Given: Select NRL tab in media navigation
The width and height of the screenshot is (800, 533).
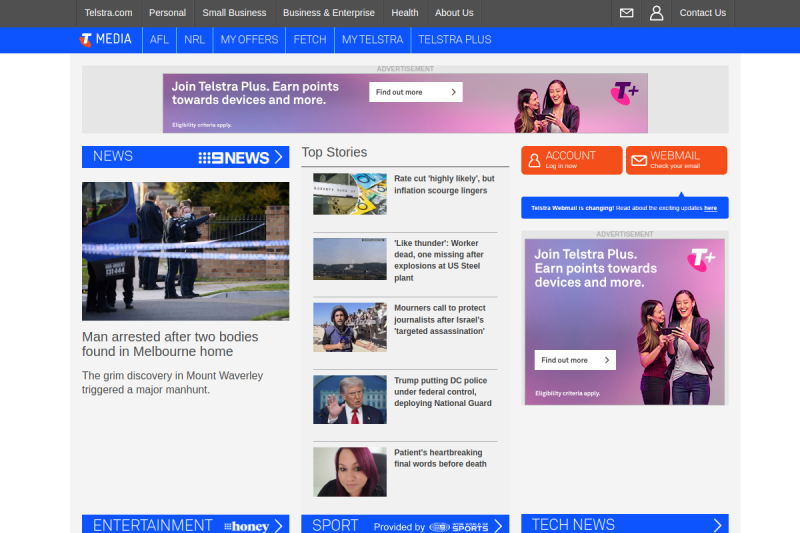Looking at the screenshot, I should coord(194,40).
